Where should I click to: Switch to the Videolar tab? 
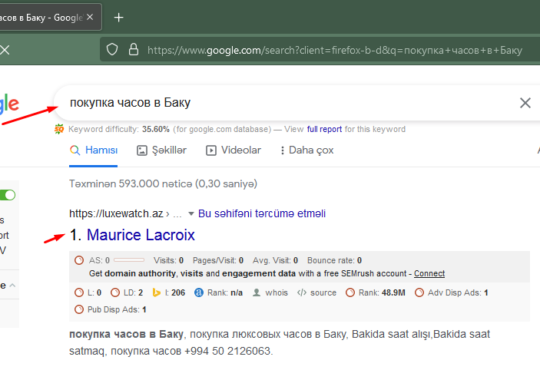click(233, 150)
